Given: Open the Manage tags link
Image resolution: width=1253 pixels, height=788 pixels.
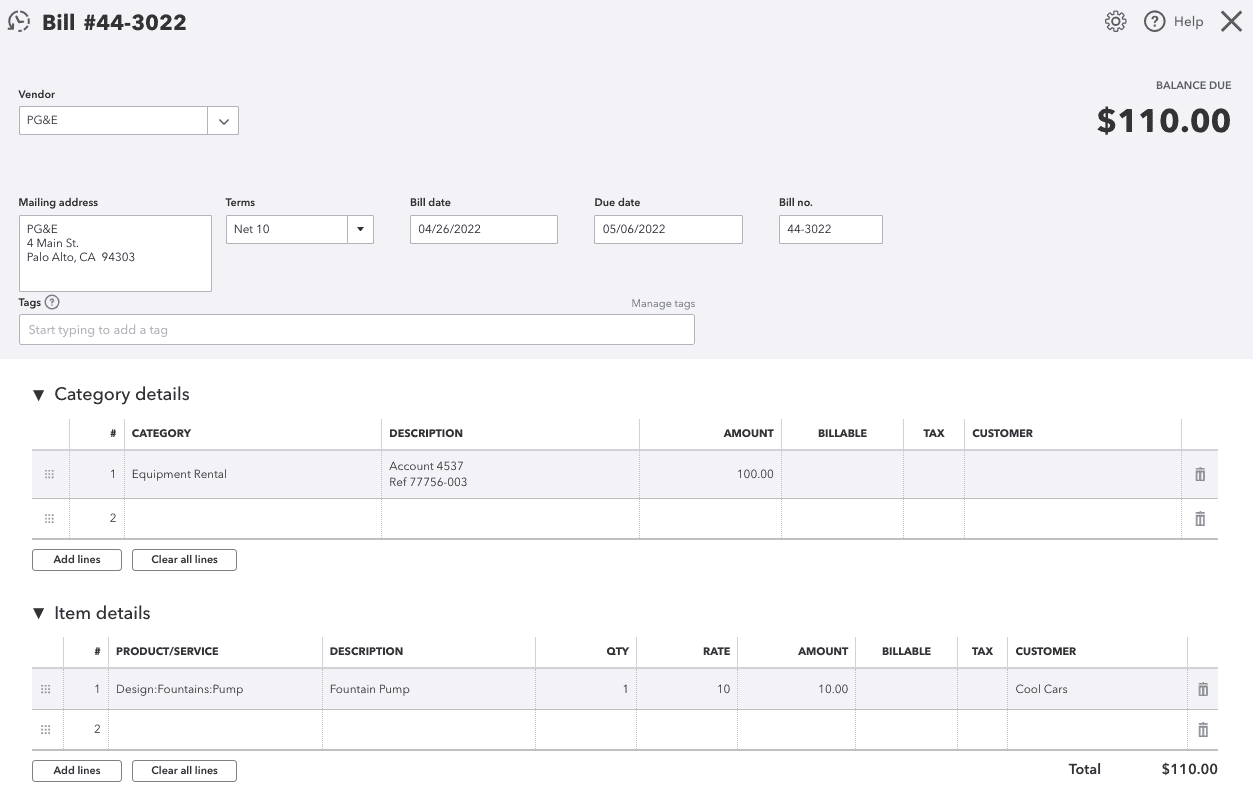Looking at the screenshot, I should click(x=663, y=303).
